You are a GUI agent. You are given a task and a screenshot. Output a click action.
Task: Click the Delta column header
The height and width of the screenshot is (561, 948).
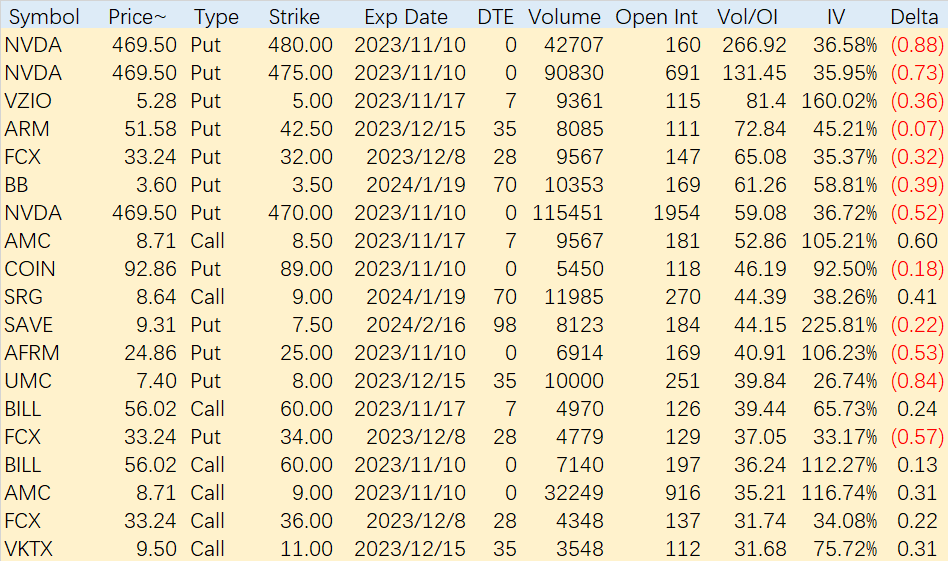(914, 17)
